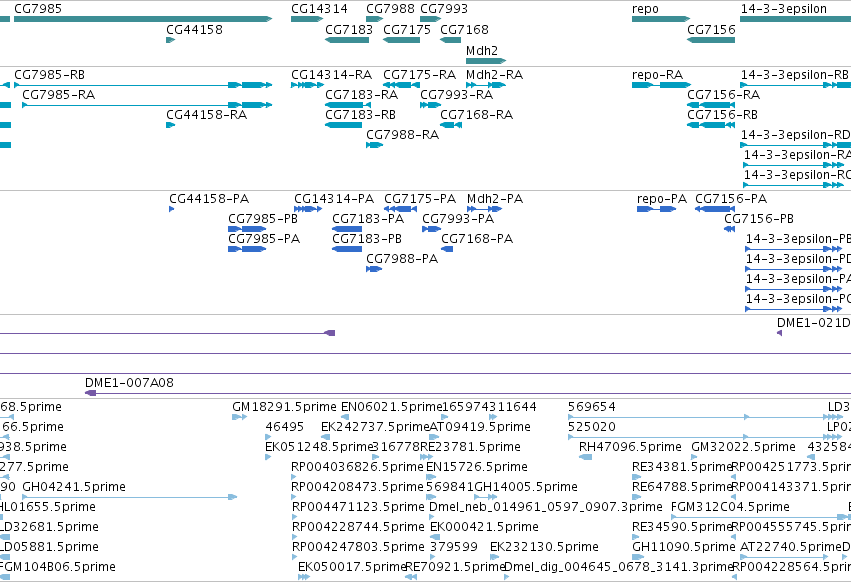Screen dimensions: 851x582
Task: Select the repo gene bar
Action: (x=661, y=19)
